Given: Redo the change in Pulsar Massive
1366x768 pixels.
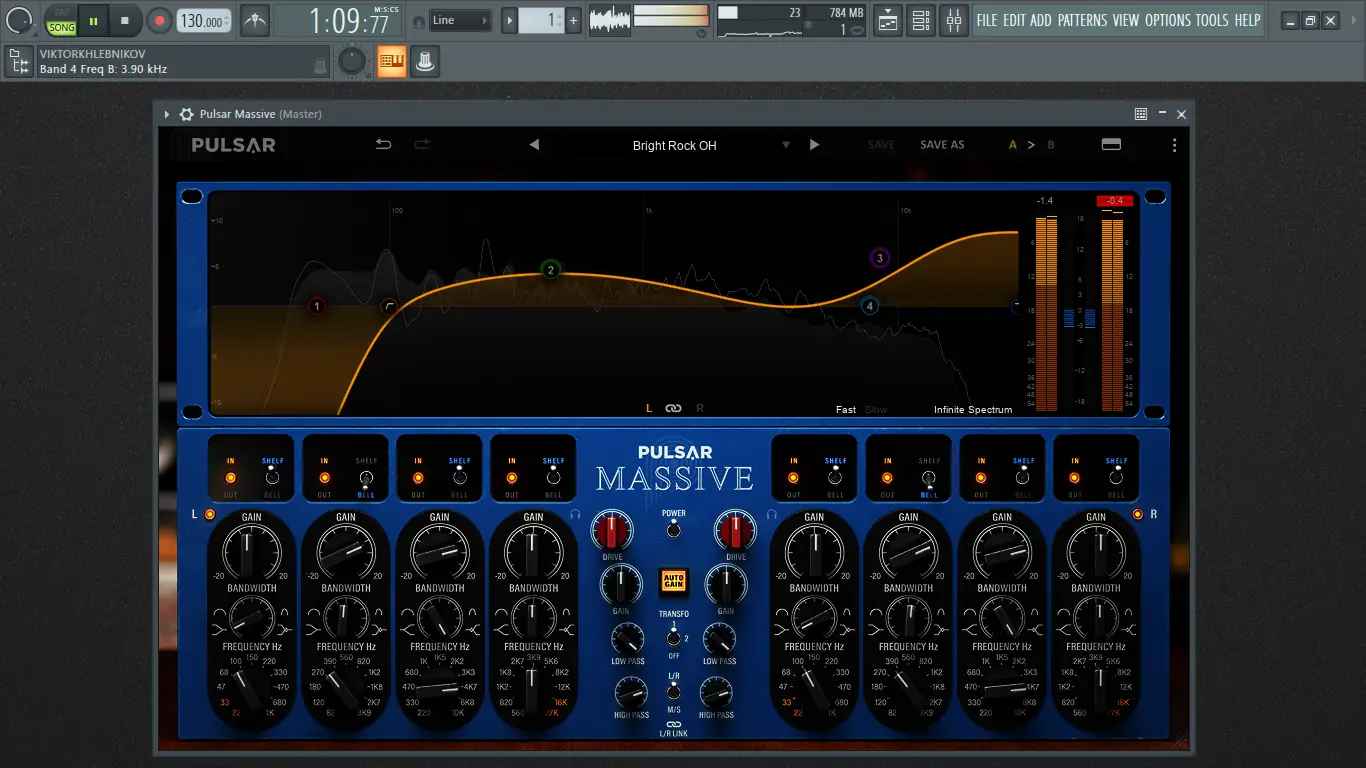Looking at the screenshot, I should click(422, 145).
